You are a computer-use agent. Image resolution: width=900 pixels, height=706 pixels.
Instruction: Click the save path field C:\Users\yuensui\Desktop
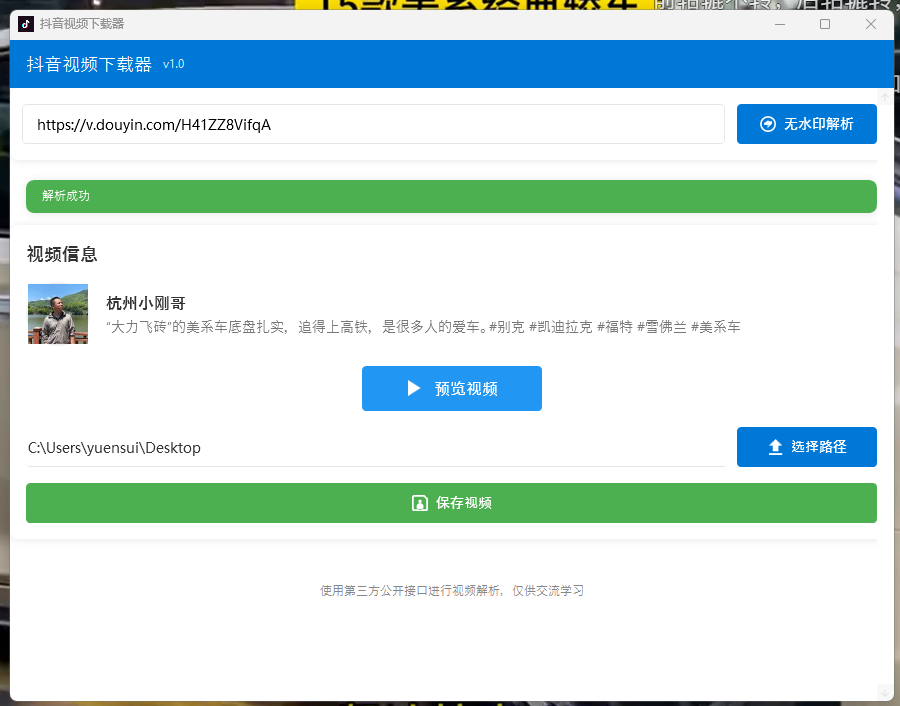(376, 448)
